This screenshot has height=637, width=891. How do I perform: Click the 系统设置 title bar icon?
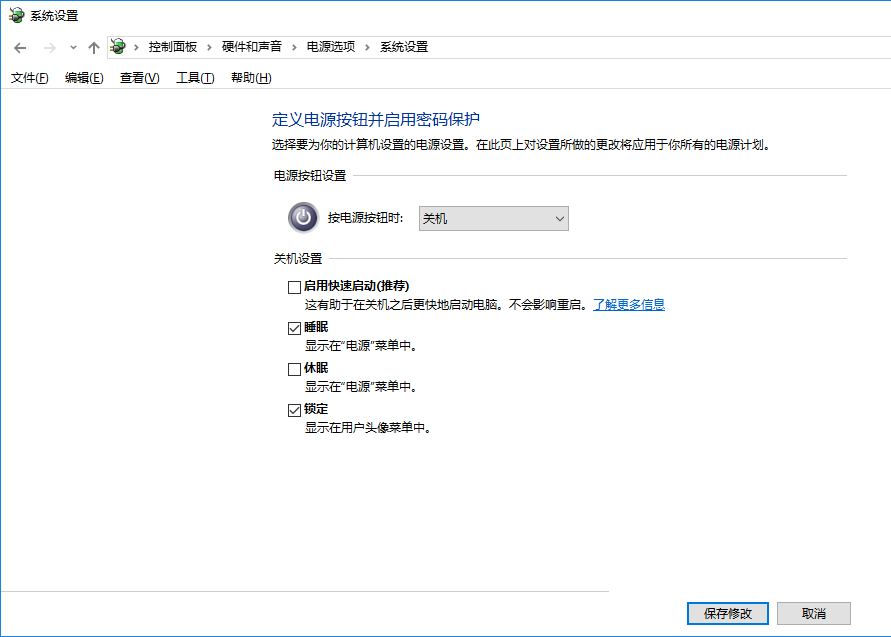[16, 15]
